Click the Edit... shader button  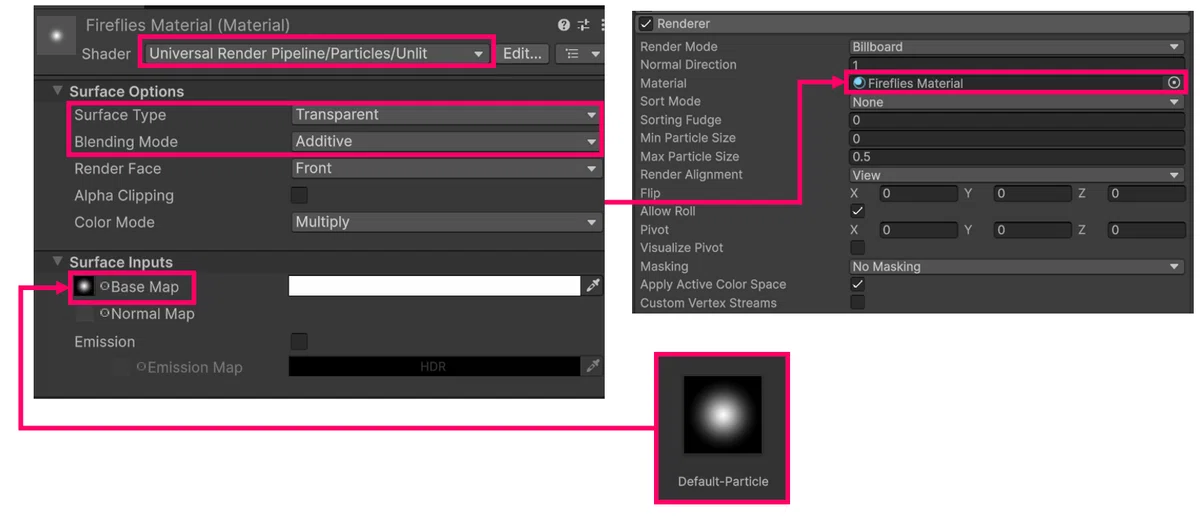tap(522, 54)
